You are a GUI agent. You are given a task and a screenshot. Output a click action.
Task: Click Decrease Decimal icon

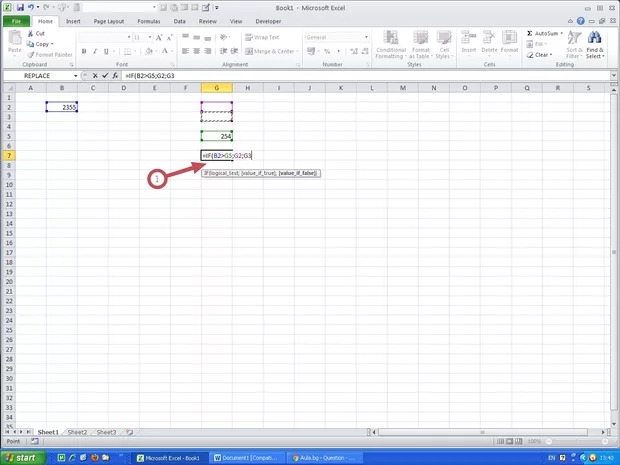tap(365, 51)
